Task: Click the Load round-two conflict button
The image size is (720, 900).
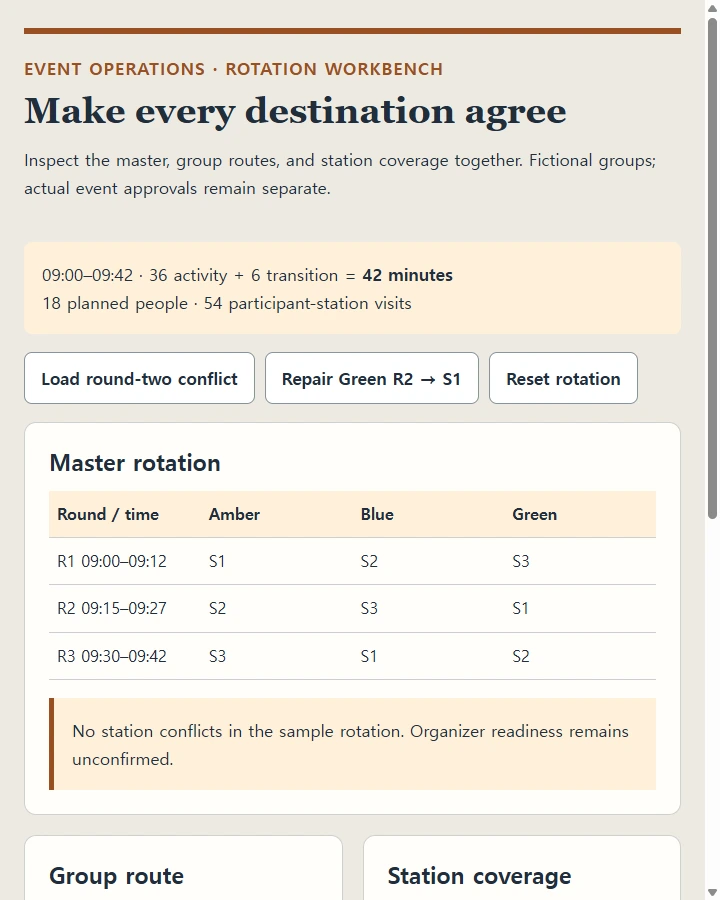Action: [139, 378]
